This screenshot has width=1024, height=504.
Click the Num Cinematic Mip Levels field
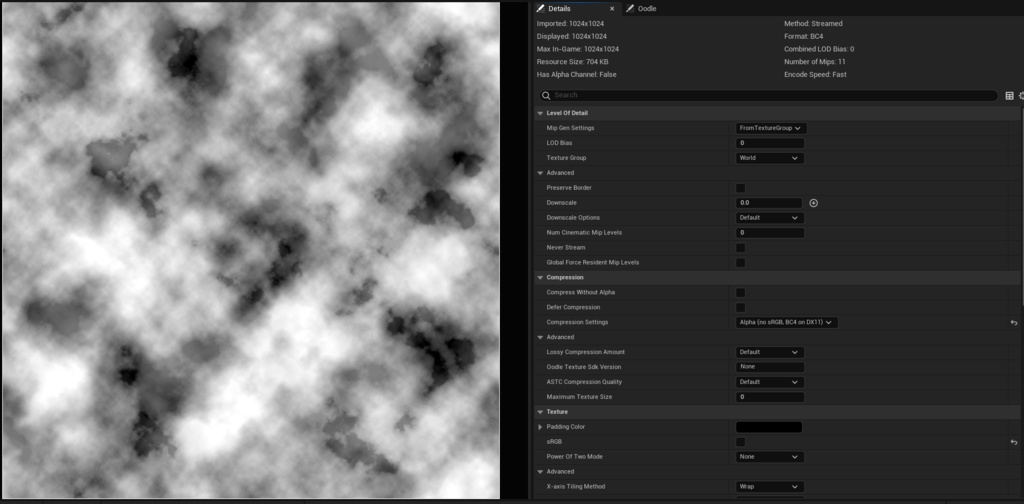(x=770, y=233)
